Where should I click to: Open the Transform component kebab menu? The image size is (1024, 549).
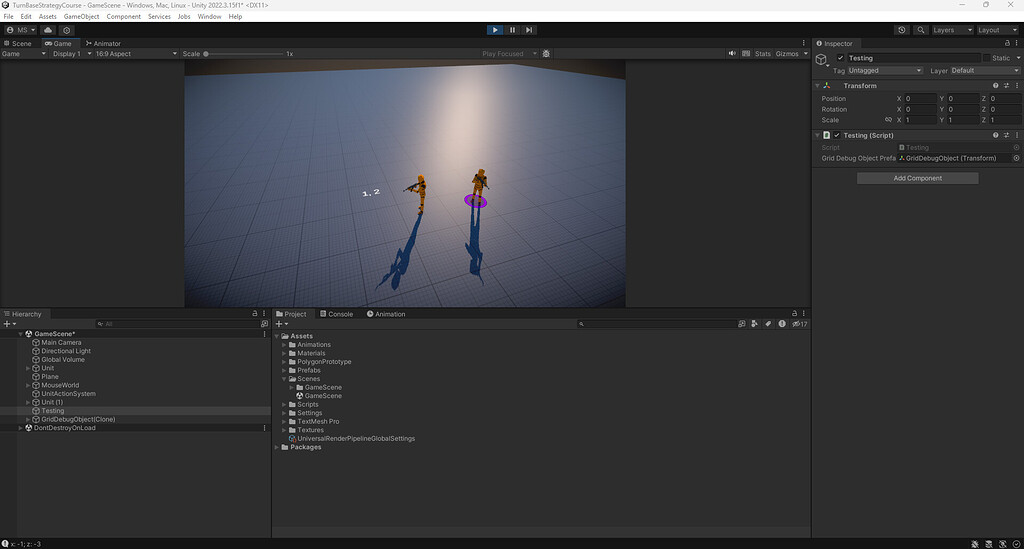click(x=1017, y=86)
